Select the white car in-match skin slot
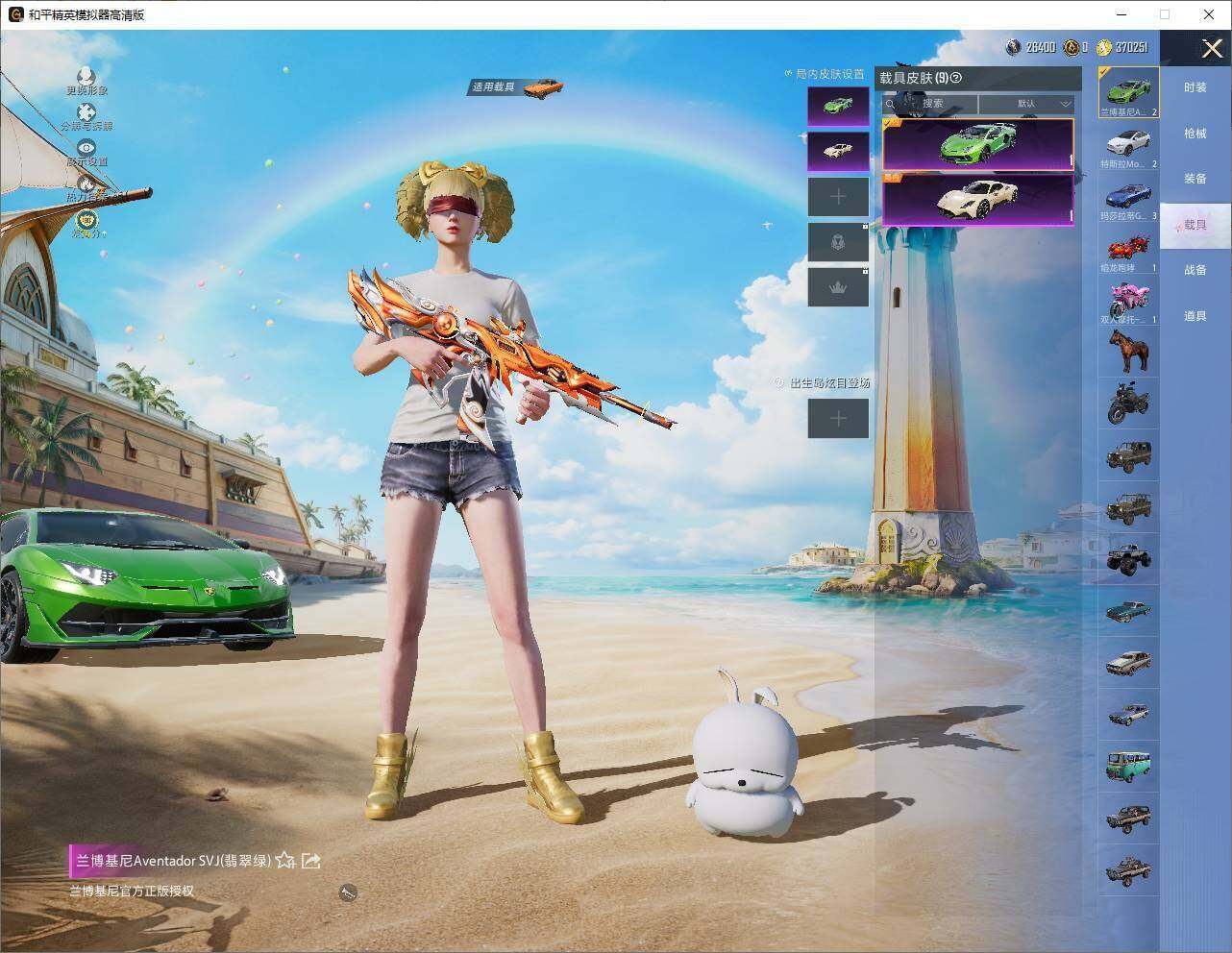This screenshot has height=953, width=1232. coord(838,151)
